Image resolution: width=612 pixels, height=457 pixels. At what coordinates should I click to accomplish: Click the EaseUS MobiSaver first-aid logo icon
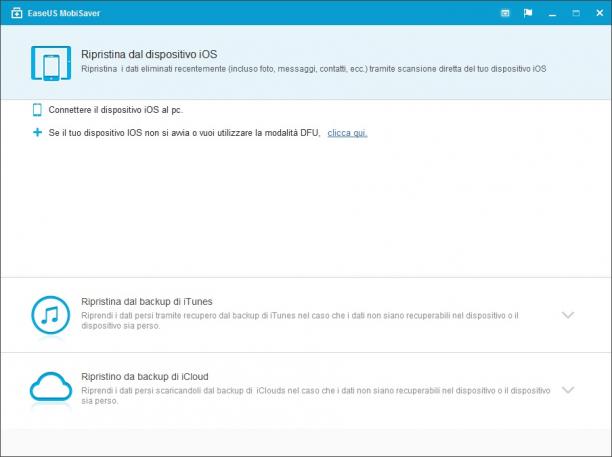(16, 13)
